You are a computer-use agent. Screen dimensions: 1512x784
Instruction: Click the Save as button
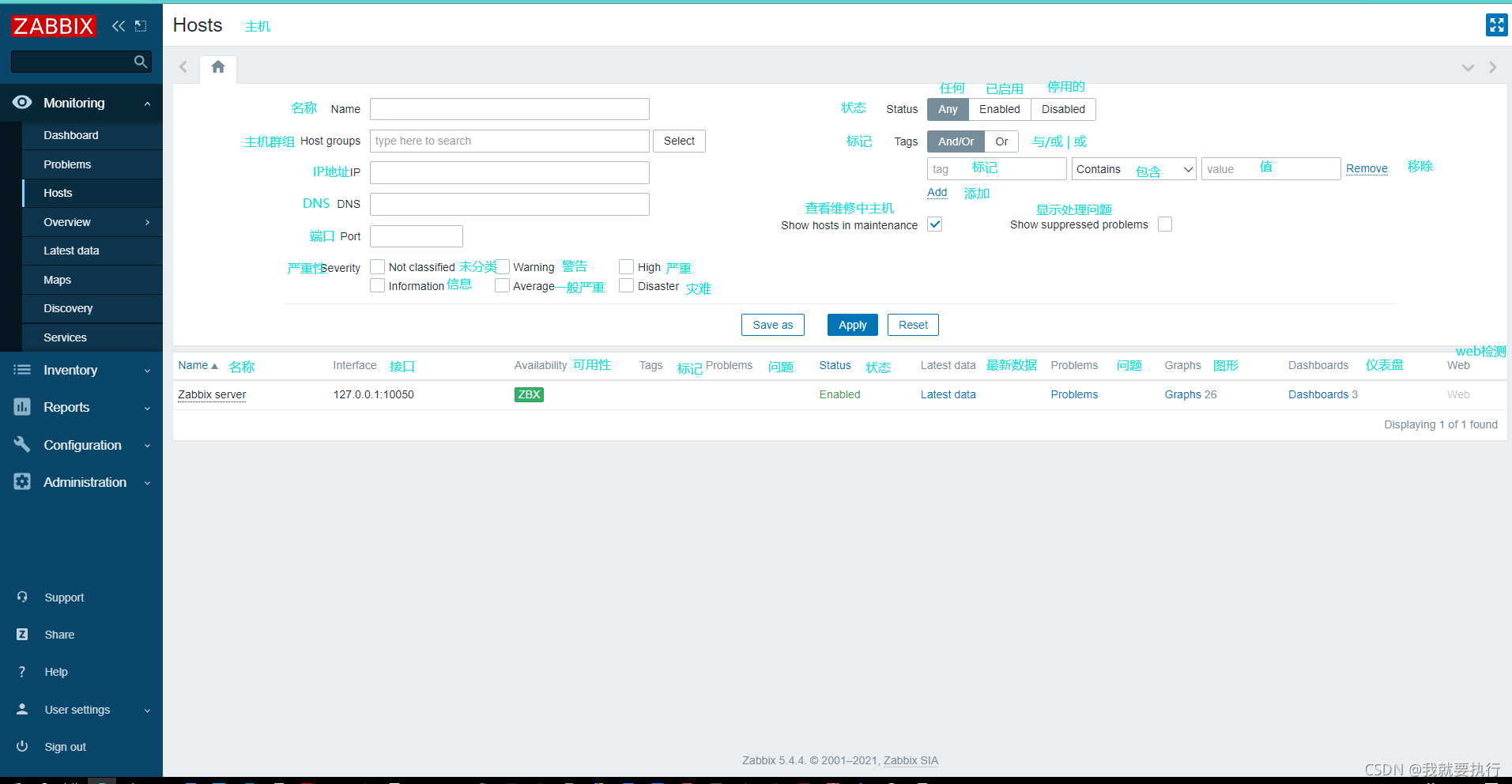point(772,325)
